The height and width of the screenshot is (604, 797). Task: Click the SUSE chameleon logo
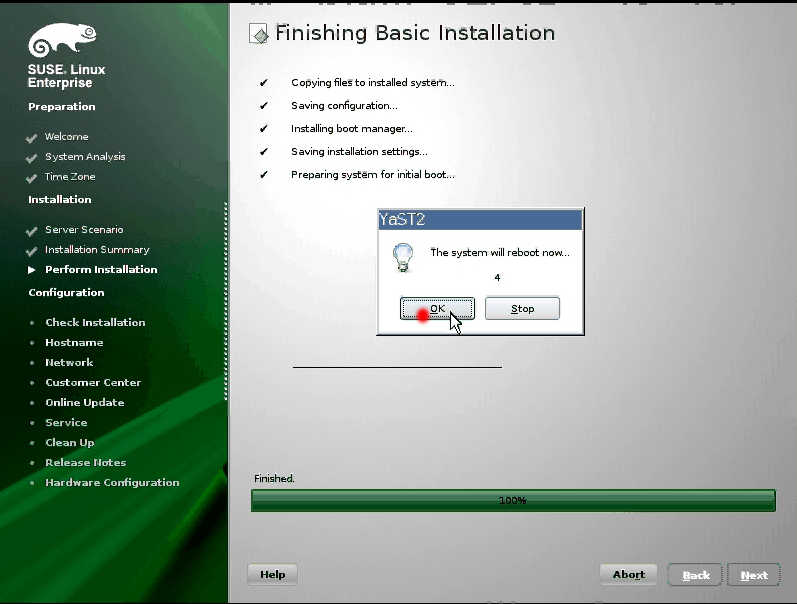62,39
